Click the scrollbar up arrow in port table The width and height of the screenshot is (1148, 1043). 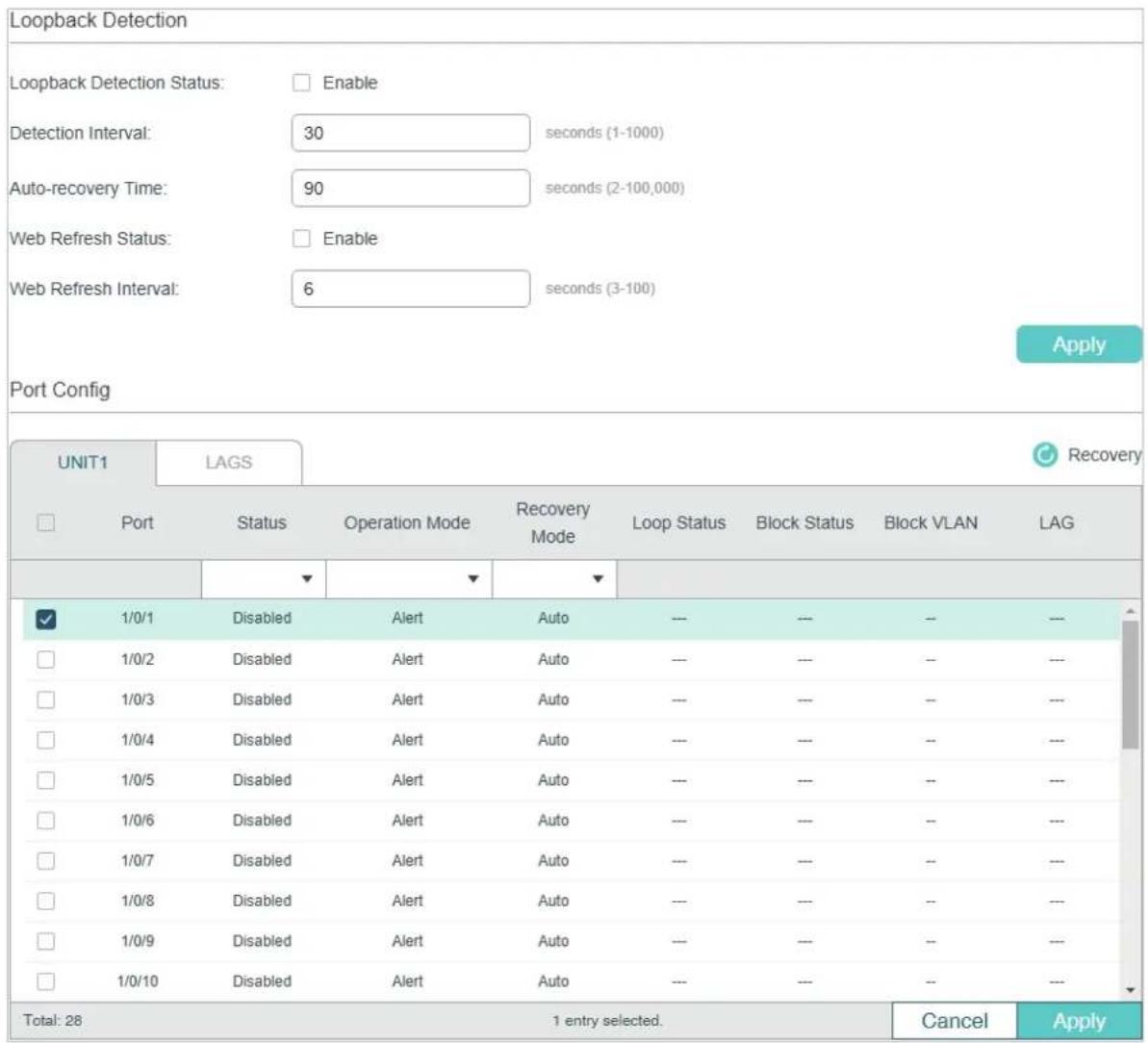[x=1131, y=610]
